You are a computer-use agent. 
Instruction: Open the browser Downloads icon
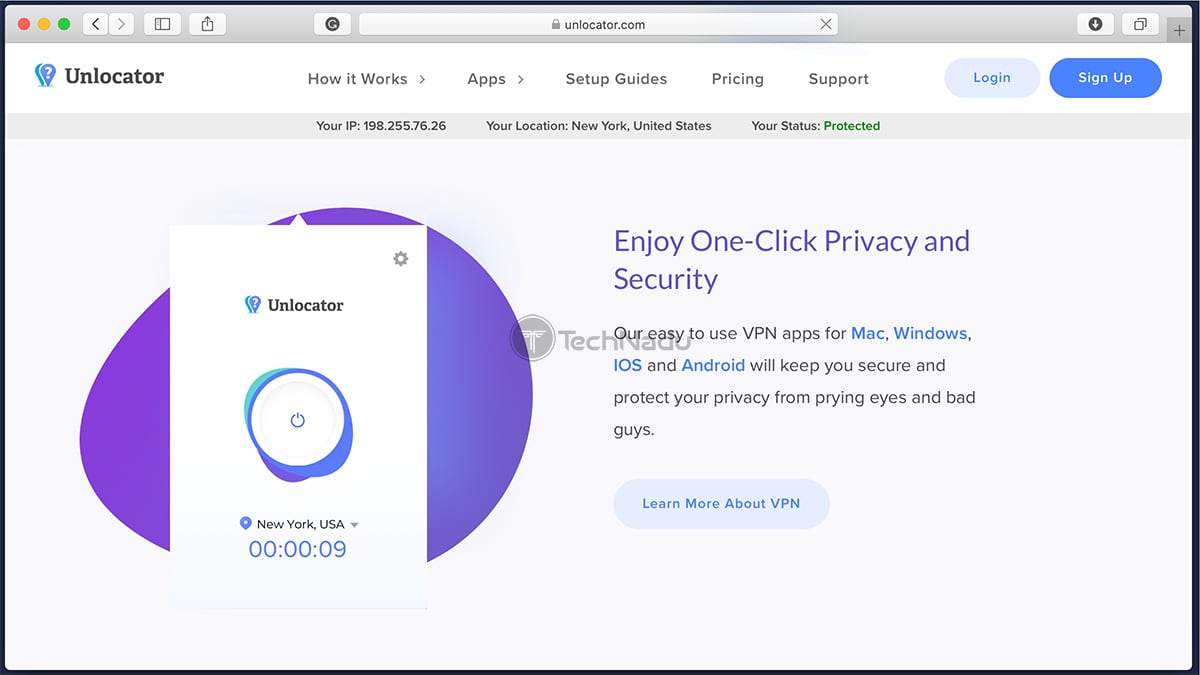(x=1093, y=23)
